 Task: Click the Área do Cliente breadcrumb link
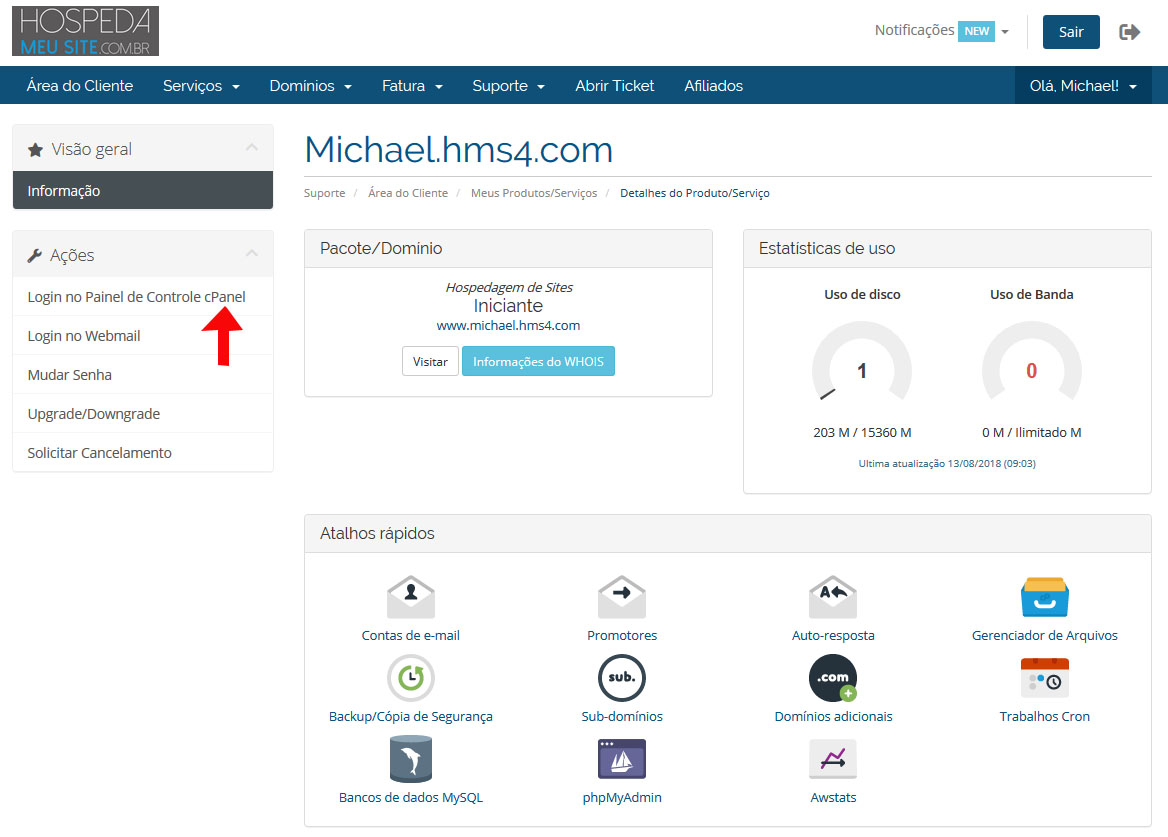408,193
